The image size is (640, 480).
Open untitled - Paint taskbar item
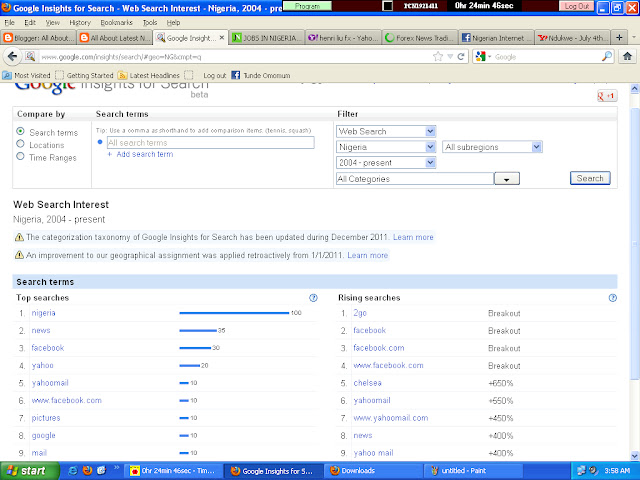pos(473,471)
